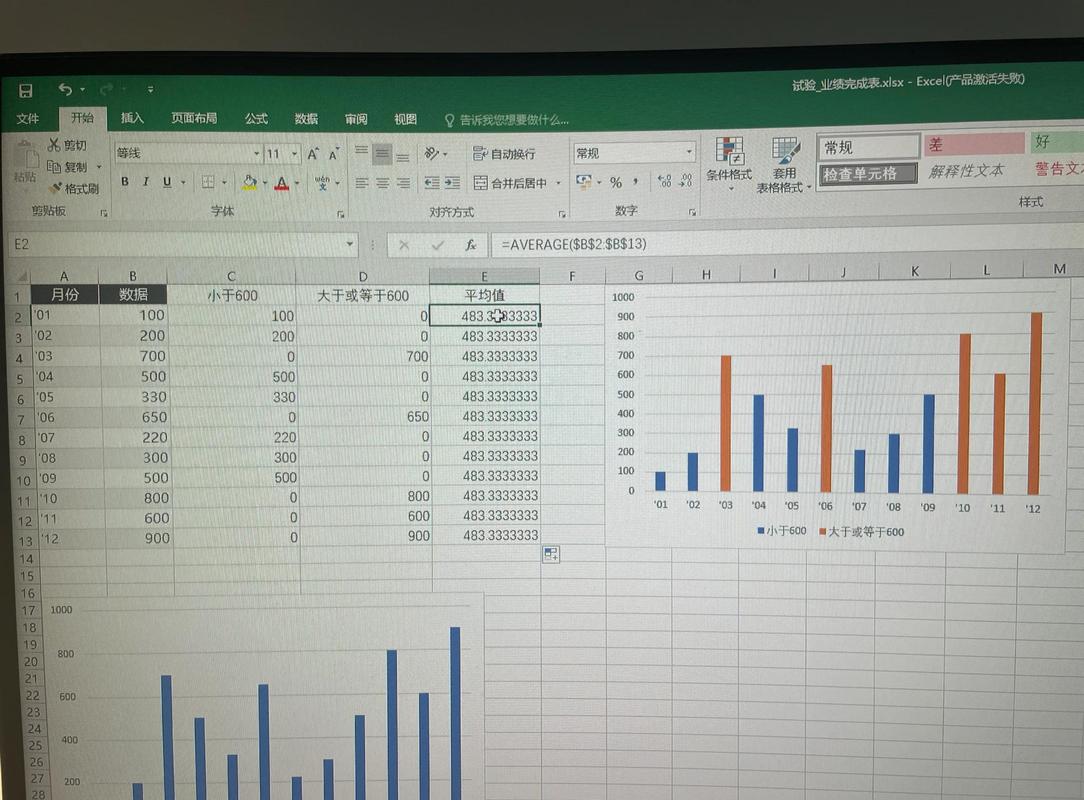Click the Paste (粘贴) clipboard icon
This screenshot has width=1084, height=800.
pyautogui.click(x=25, y=162)
